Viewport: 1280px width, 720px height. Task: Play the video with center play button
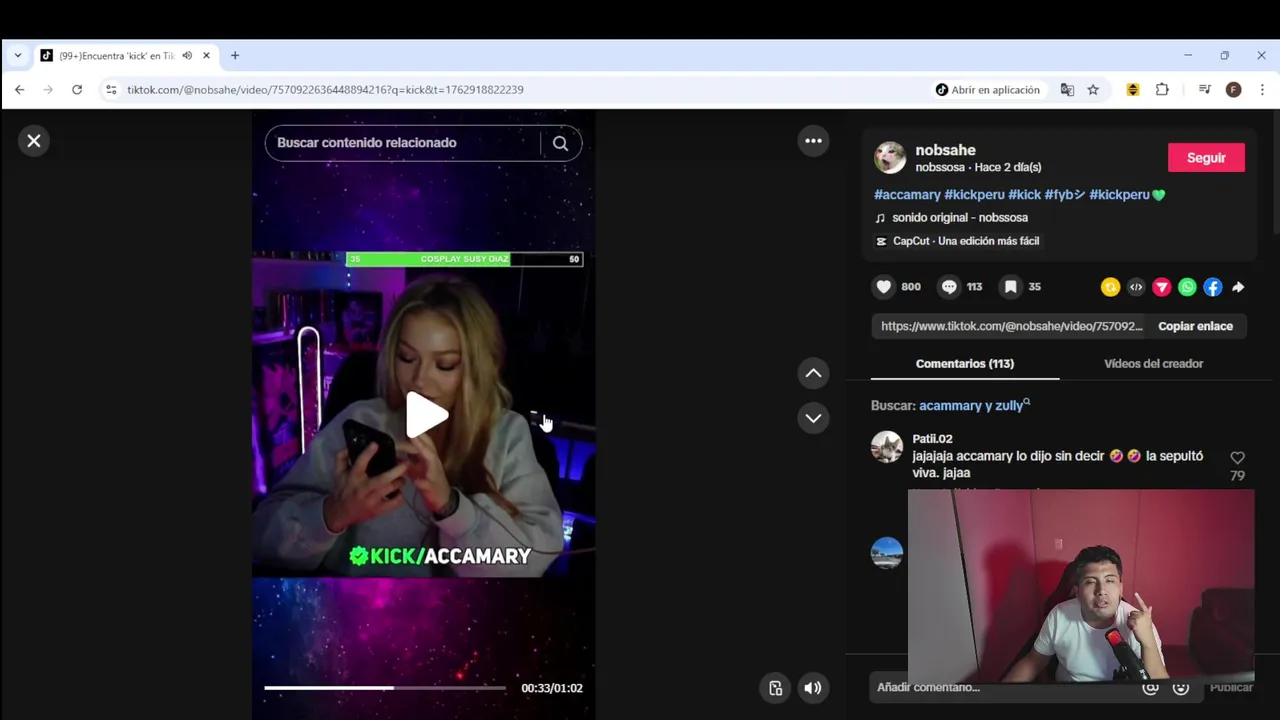click(x=426, y=415)
